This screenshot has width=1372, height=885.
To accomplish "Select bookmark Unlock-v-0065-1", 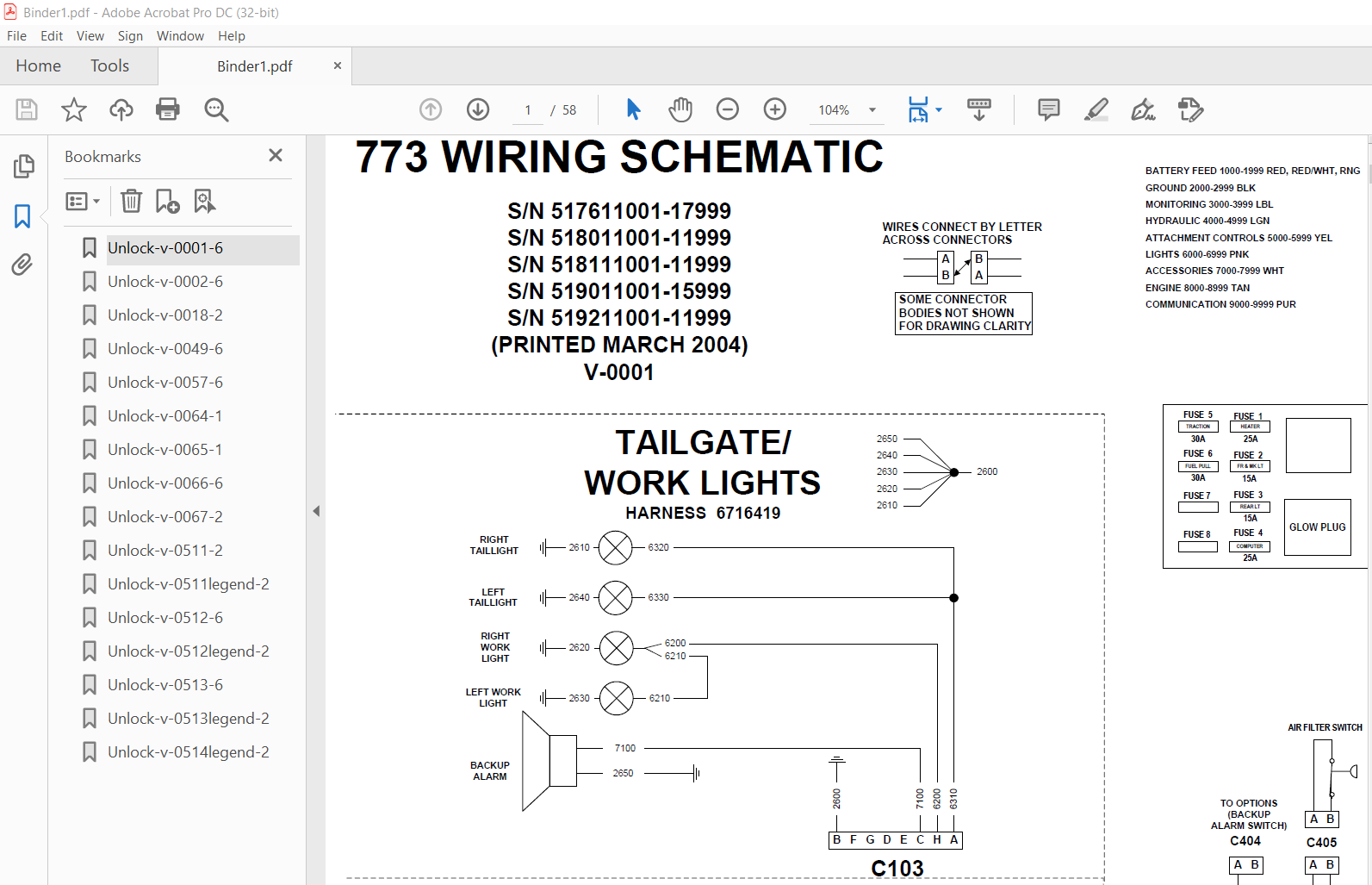I will coord(165,450).
